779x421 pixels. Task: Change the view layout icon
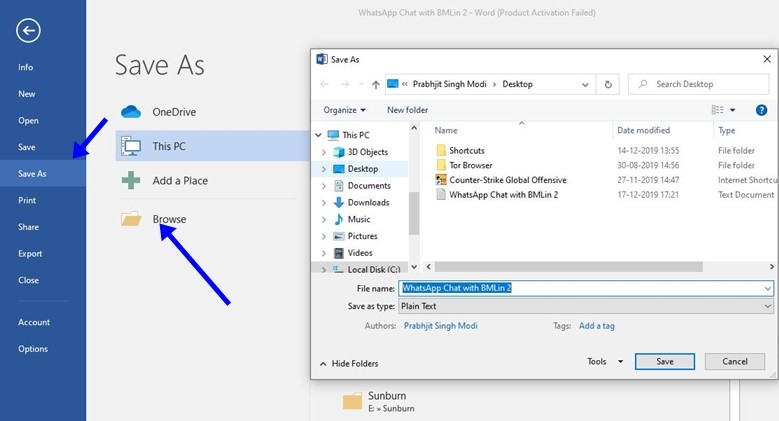717,110
